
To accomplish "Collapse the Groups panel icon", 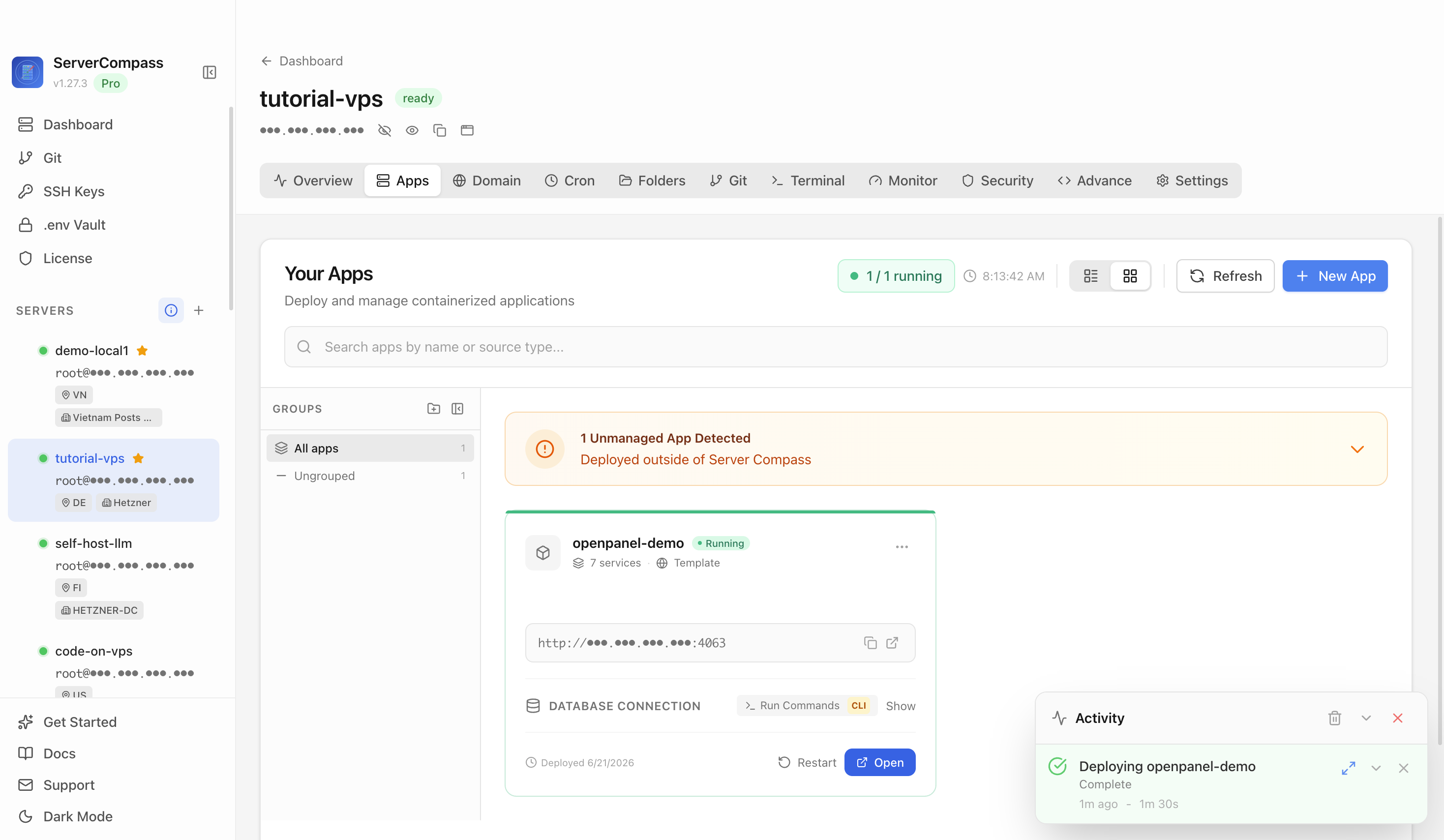I will pyautogui.click(x=457, y=409).
